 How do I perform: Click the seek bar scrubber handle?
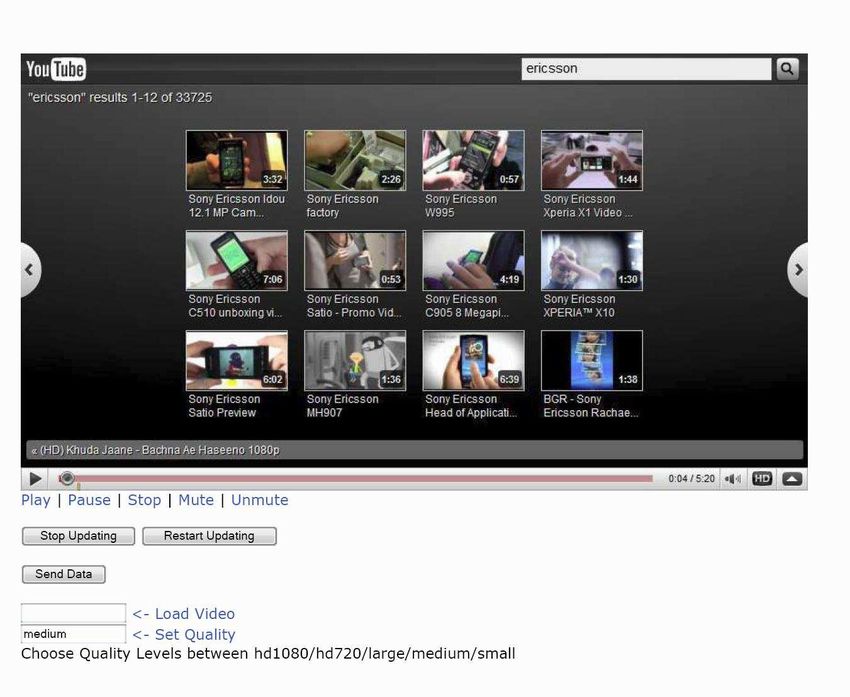click(67, 478)
